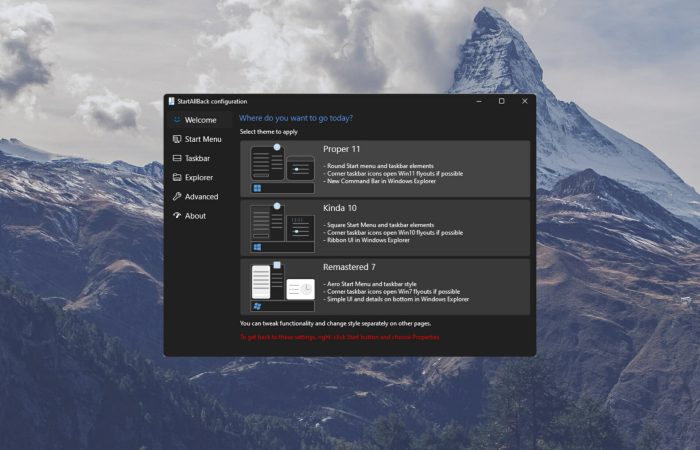Open the Welcome page in sidebar
700x450 pixels.
200,120
